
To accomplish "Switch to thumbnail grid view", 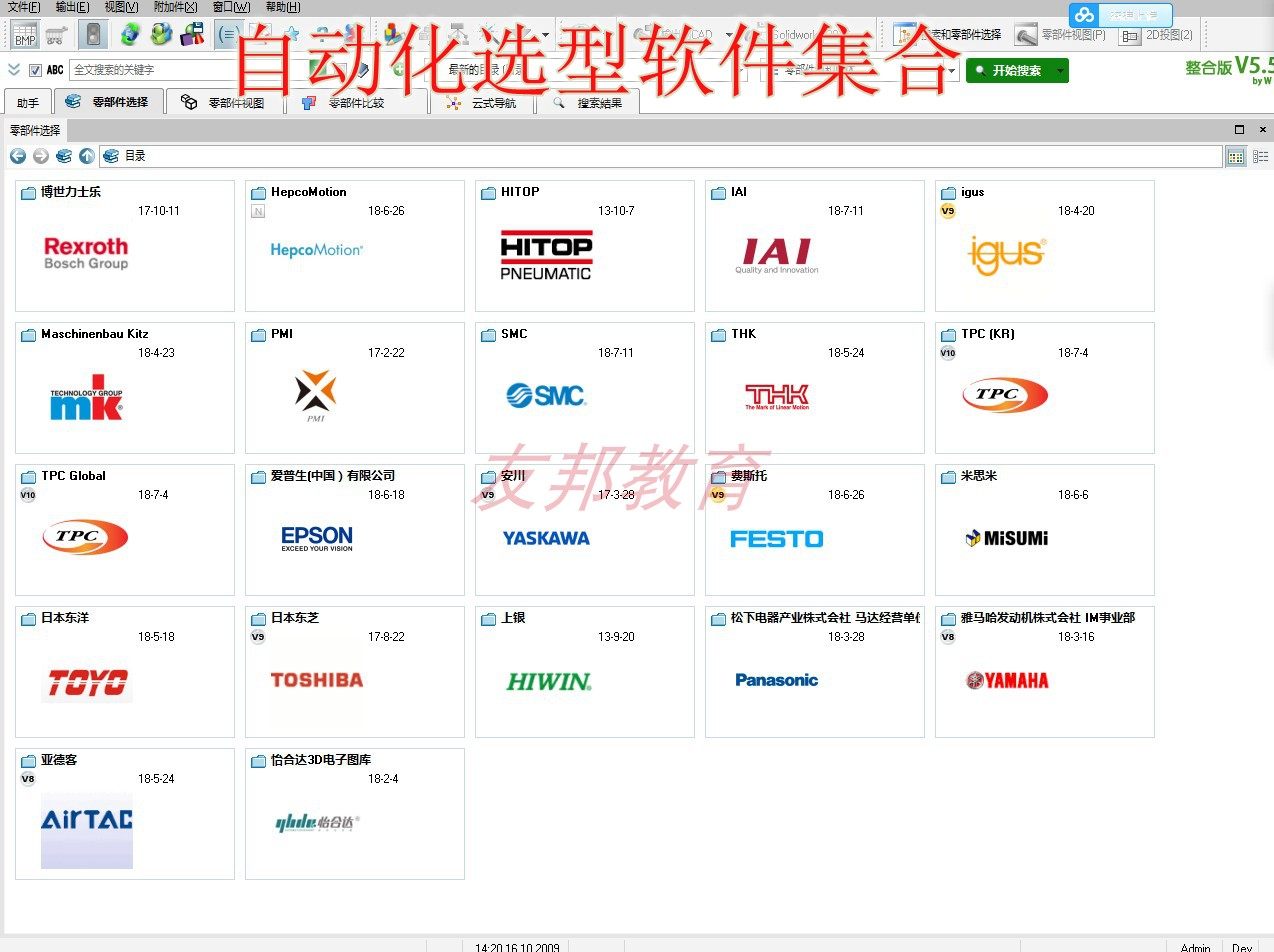I will (x=1236, y=156).
